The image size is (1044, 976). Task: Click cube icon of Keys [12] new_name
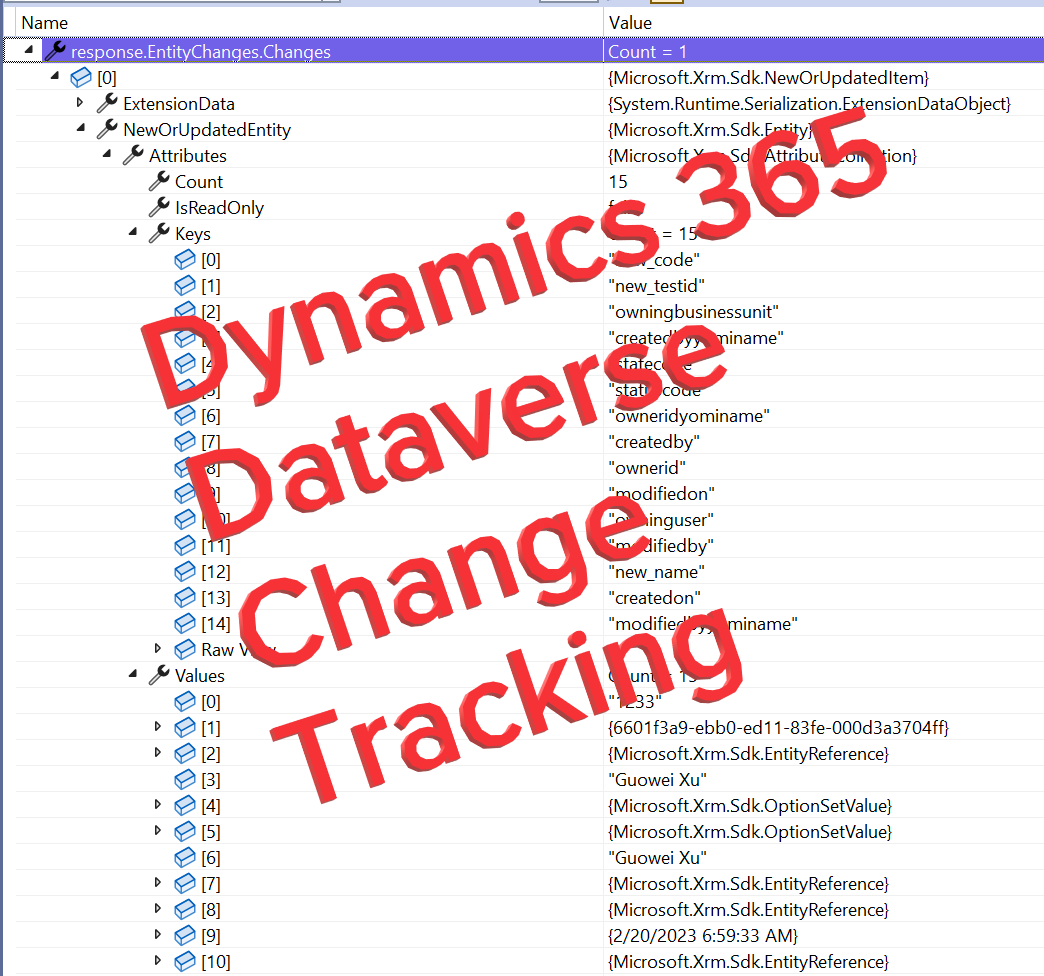[185, 571]
